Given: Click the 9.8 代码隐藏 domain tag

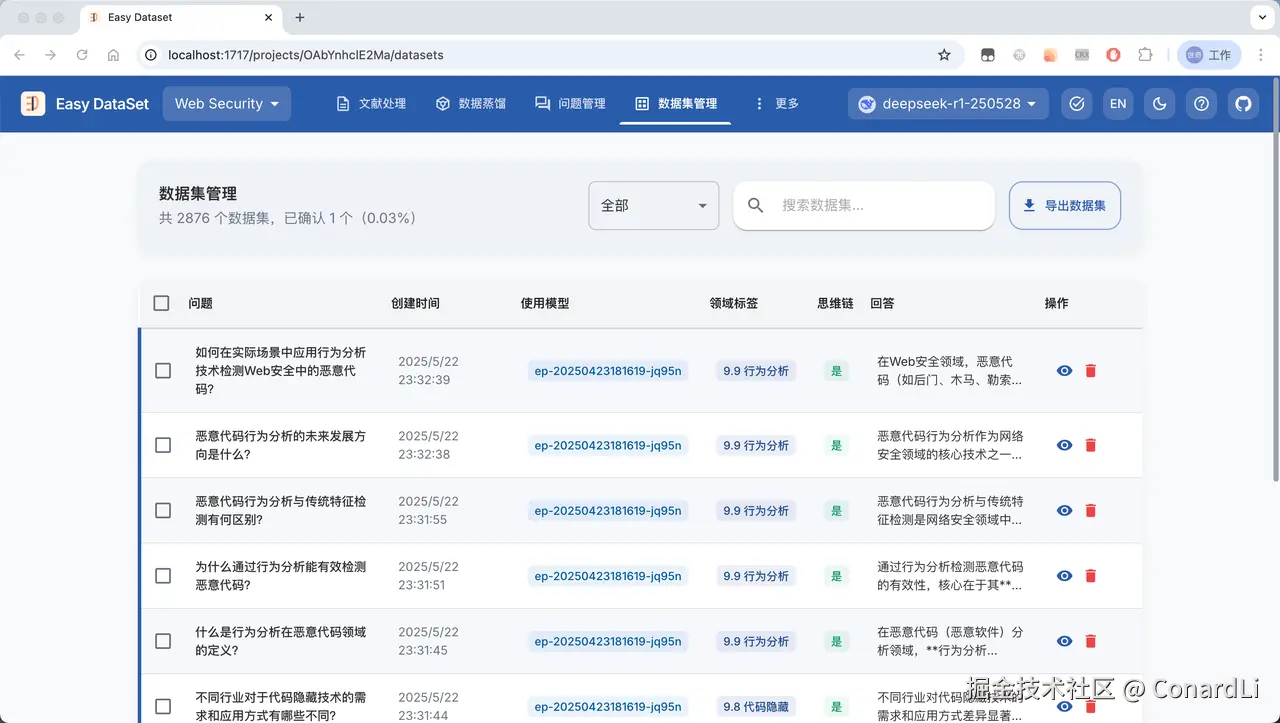Looking at the screenshot, I should click(756, 707).
